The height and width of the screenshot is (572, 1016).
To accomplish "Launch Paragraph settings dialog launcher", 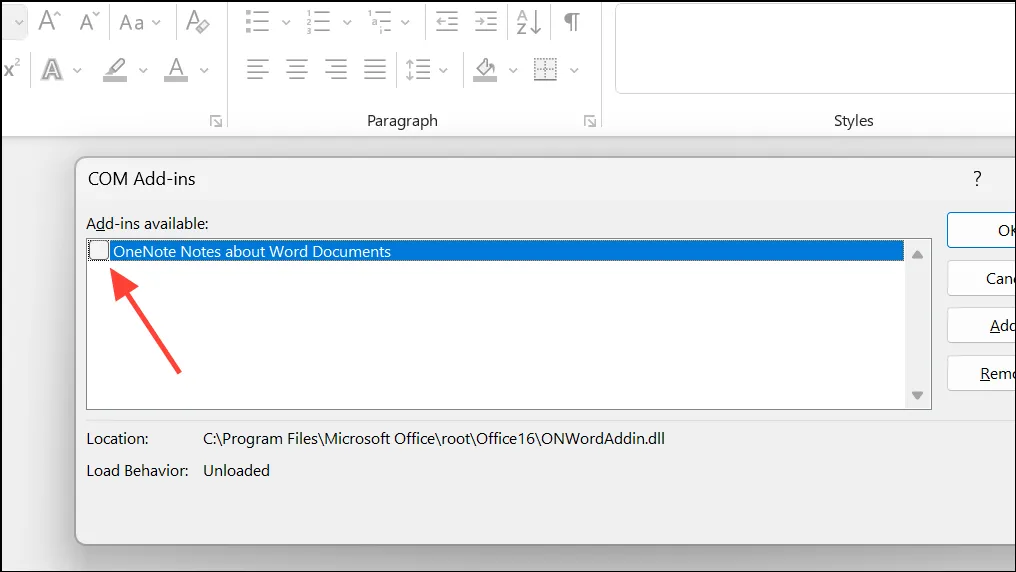I will pyautogui.click(x=590, y=121).
